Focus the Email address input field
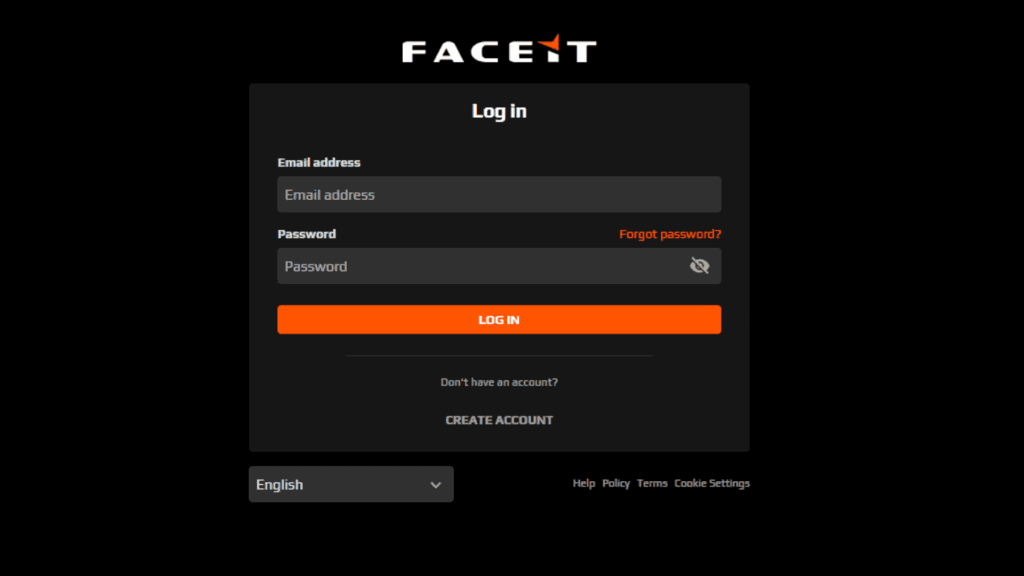The height and width of the screenshot is (576, 1024). coord(499,194)
